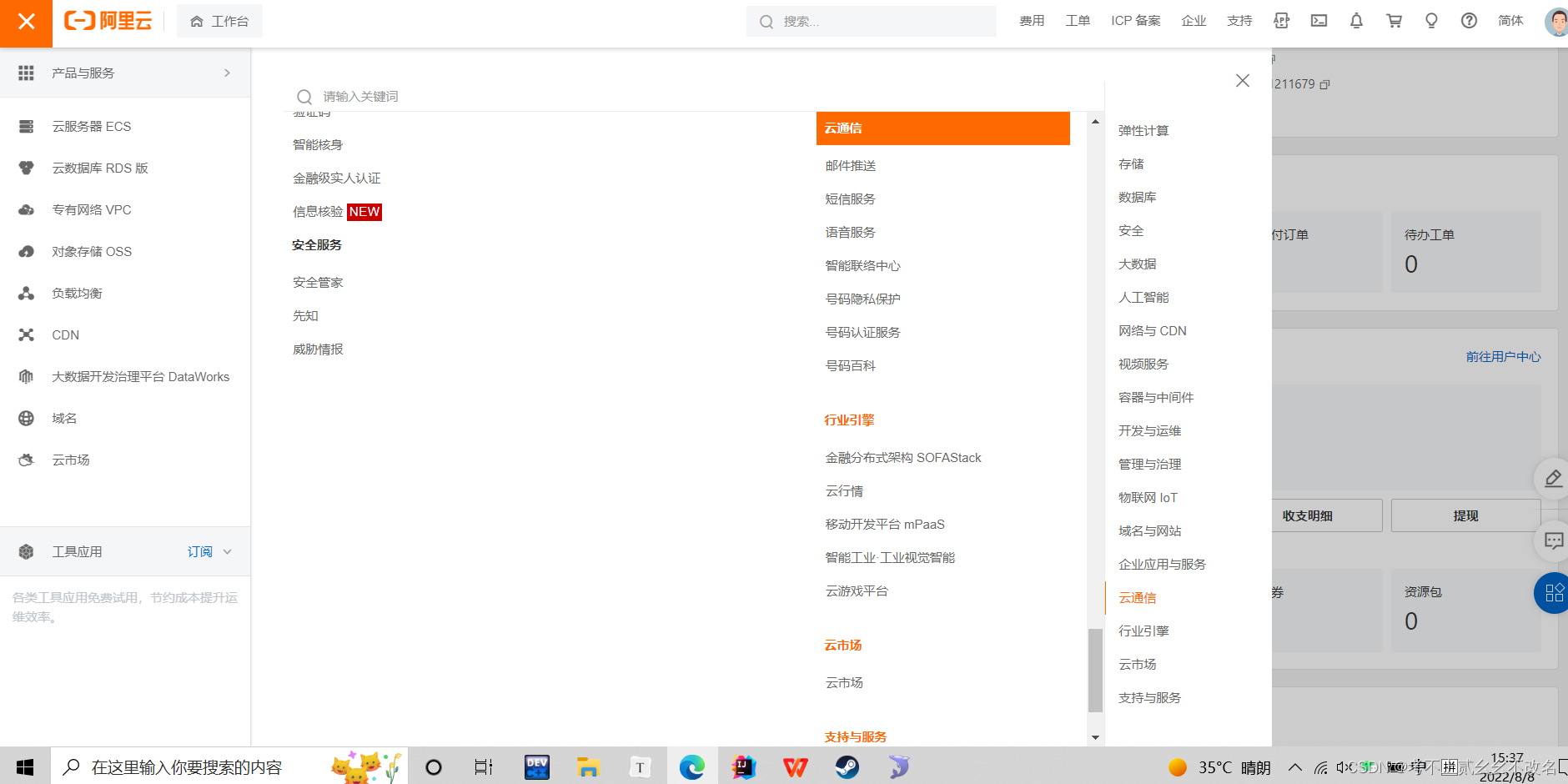Viewport: 1568px width, 784px height.
Task: Open Windows Start menu
Action: [x=25, y=766]
